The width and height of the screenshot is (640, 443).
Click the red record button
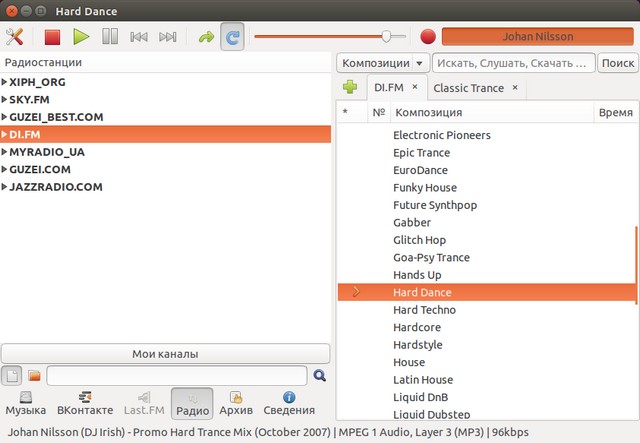pos(428,36)
